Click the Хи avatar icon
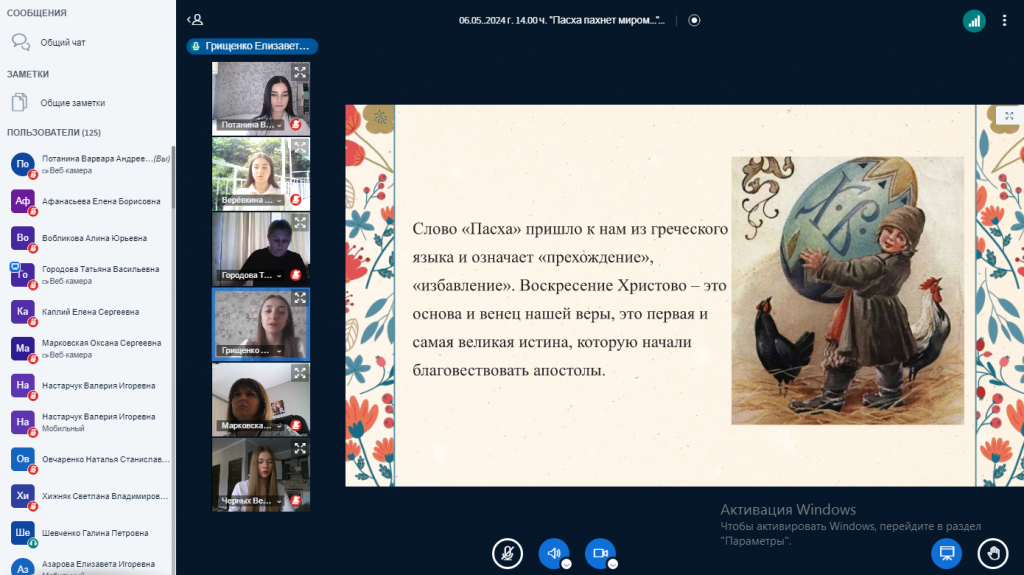This screenshot has width=1024, height=575. click(23, 496)
